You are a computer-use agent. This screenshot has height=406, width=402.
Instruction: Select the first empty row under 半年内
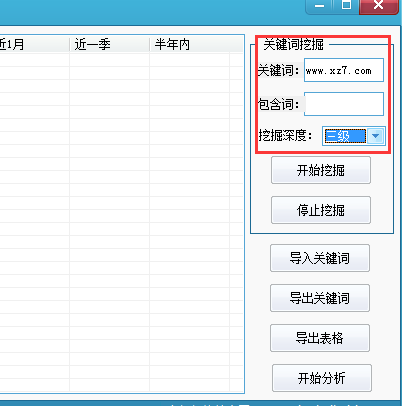189,60
